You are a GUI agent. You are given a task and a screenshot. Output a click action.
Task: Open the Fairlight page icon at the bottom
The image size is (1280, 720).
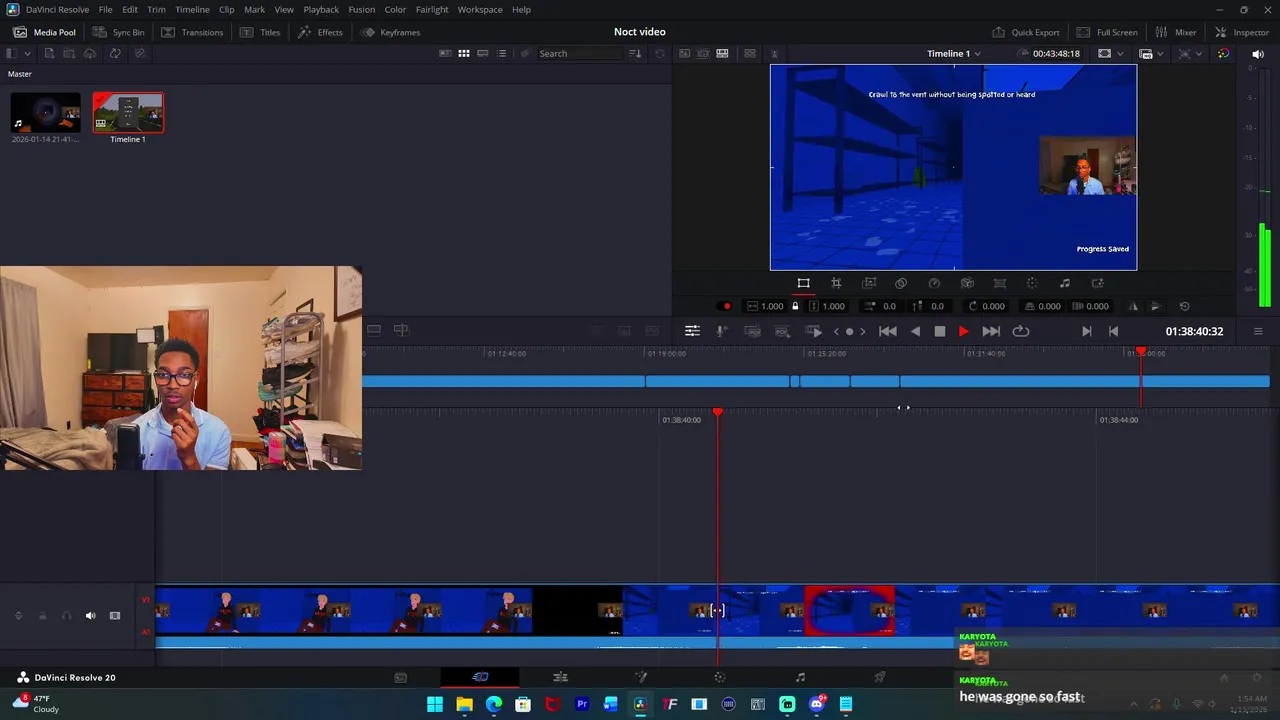[800, 677]
